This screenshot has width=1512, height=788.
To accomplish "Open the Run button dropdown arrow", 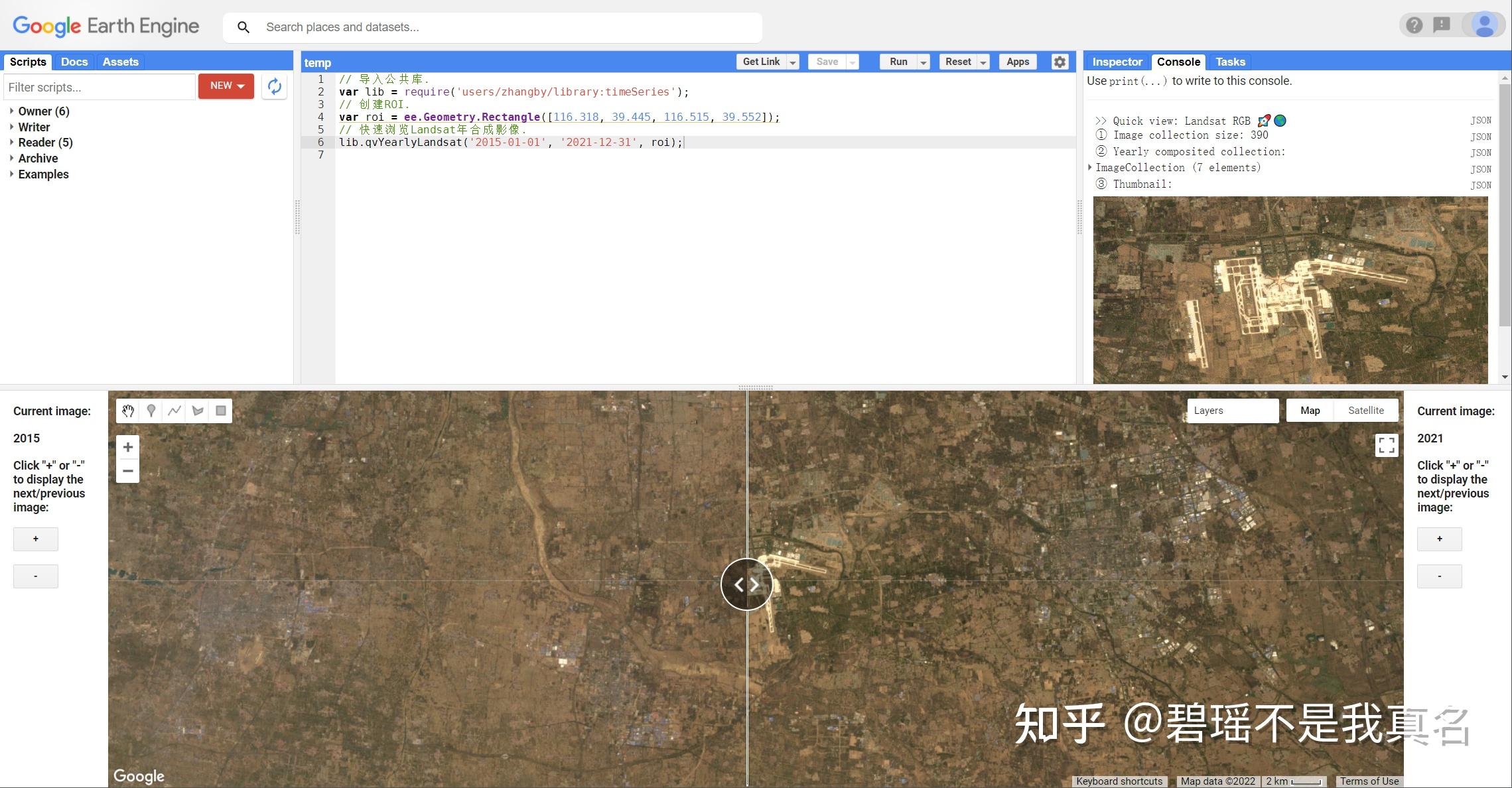I will [x=922, y=61].
